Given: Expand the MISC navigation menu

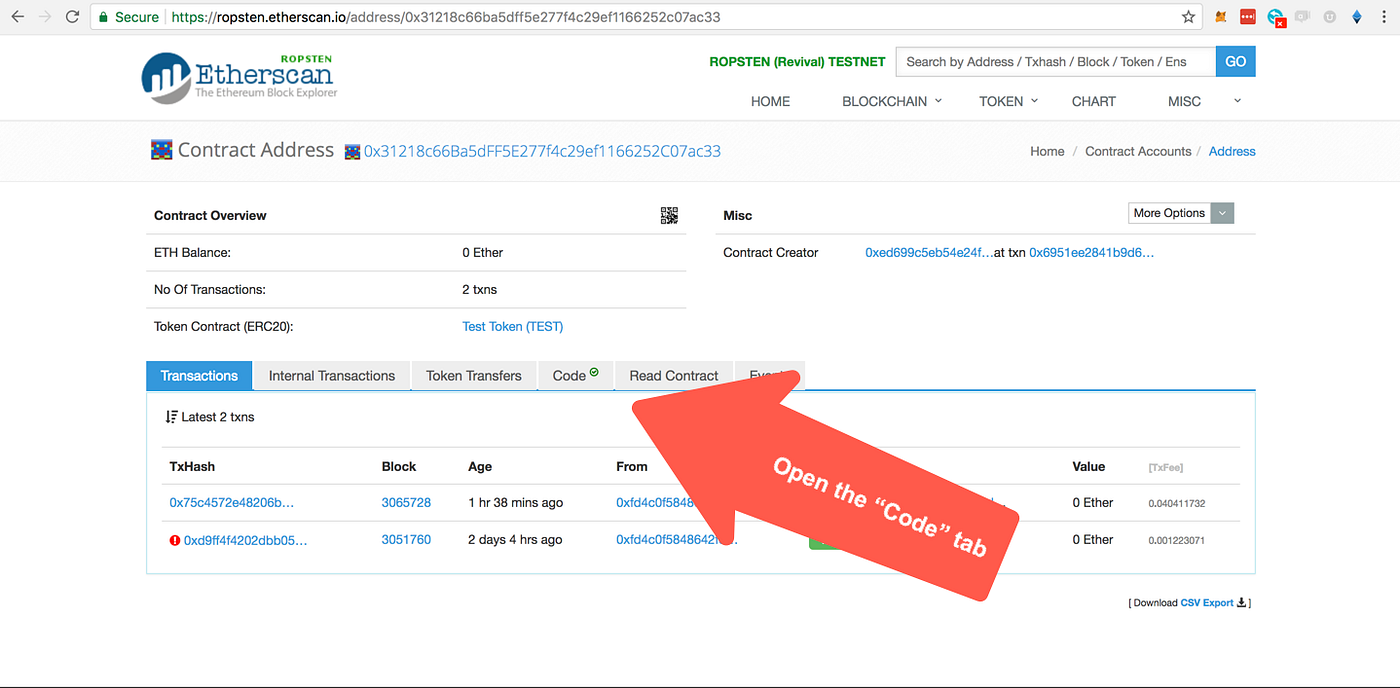Looking at the screenshot, I should [1204, 101].
